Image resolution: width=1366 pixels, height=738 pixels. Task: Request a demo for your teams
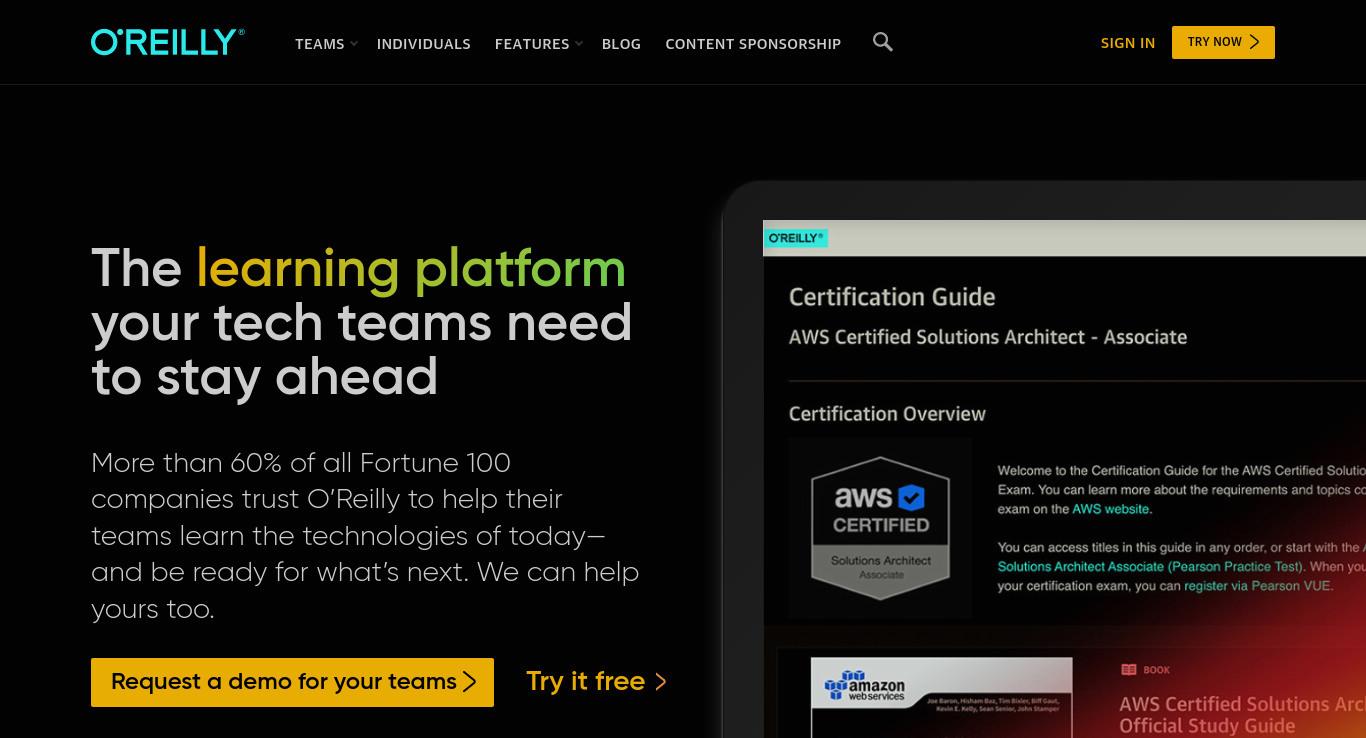[292, 682]
